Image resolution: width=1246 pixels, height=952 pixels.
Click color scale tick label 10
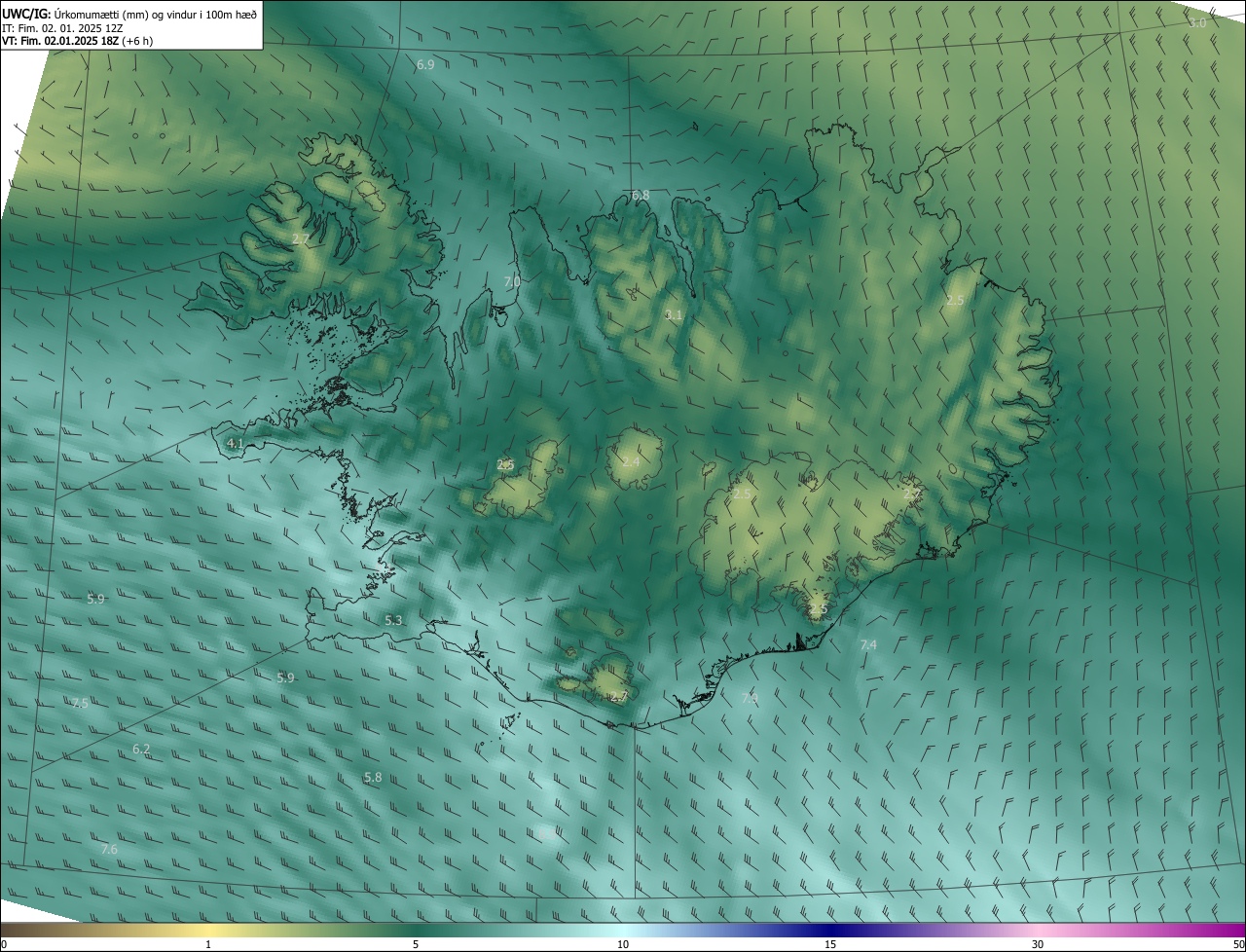click(623, 945)
